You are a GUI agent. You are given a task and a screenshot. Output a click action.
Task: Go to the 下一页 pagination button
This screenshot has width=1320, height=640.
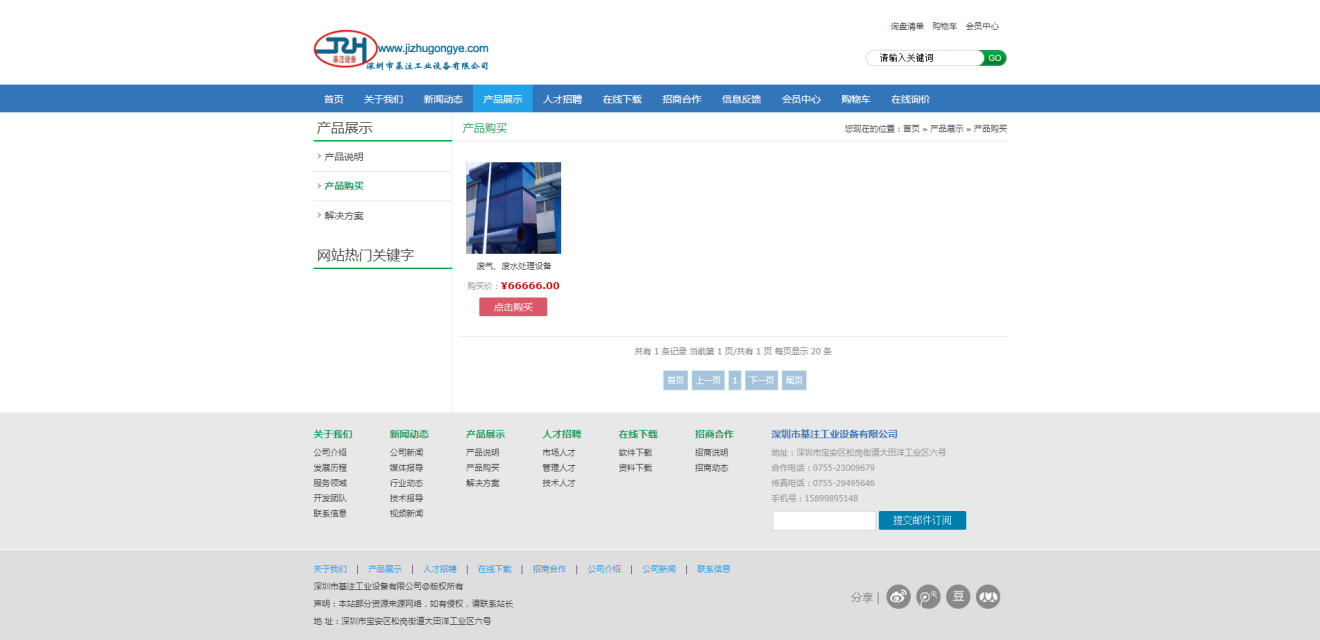pos(761,380)
